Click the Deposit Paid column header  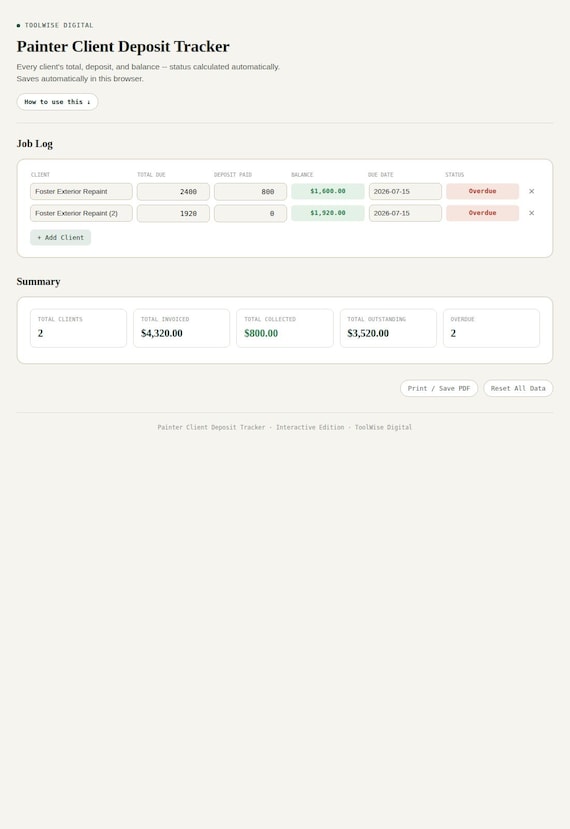[x=233, y=174]
